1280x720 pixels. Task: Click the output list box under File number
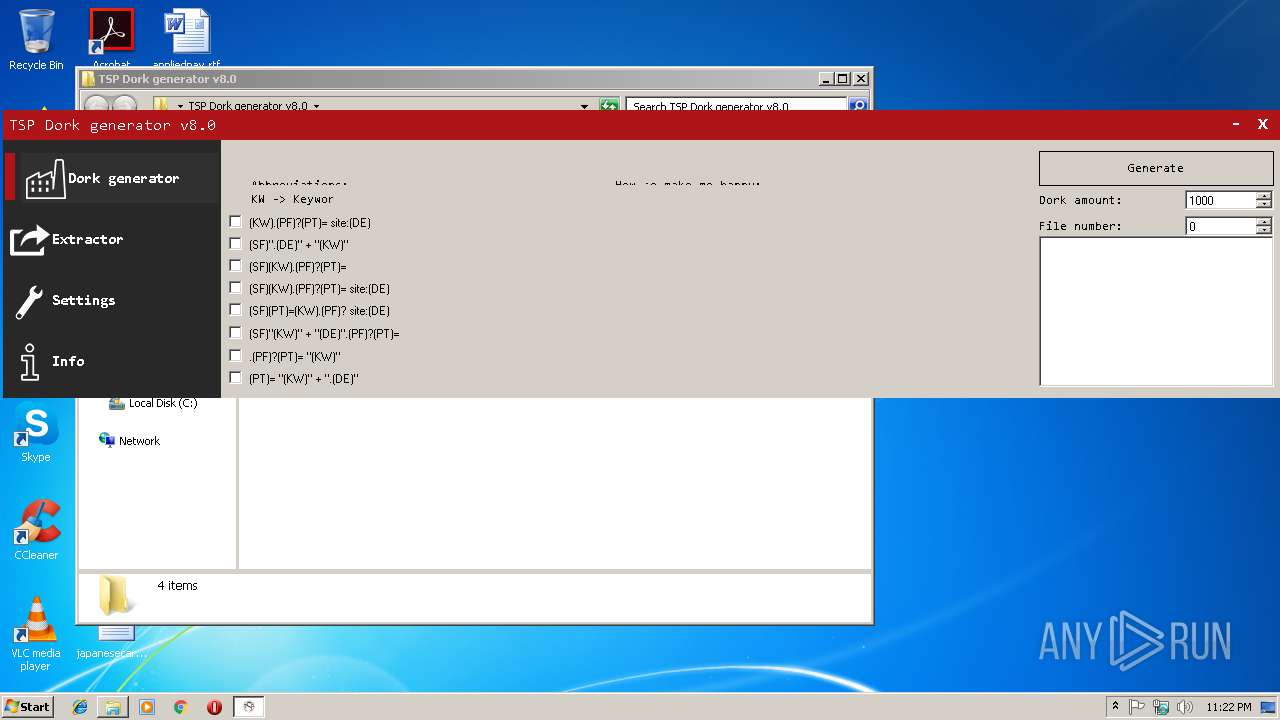(x=1156, y=311)
